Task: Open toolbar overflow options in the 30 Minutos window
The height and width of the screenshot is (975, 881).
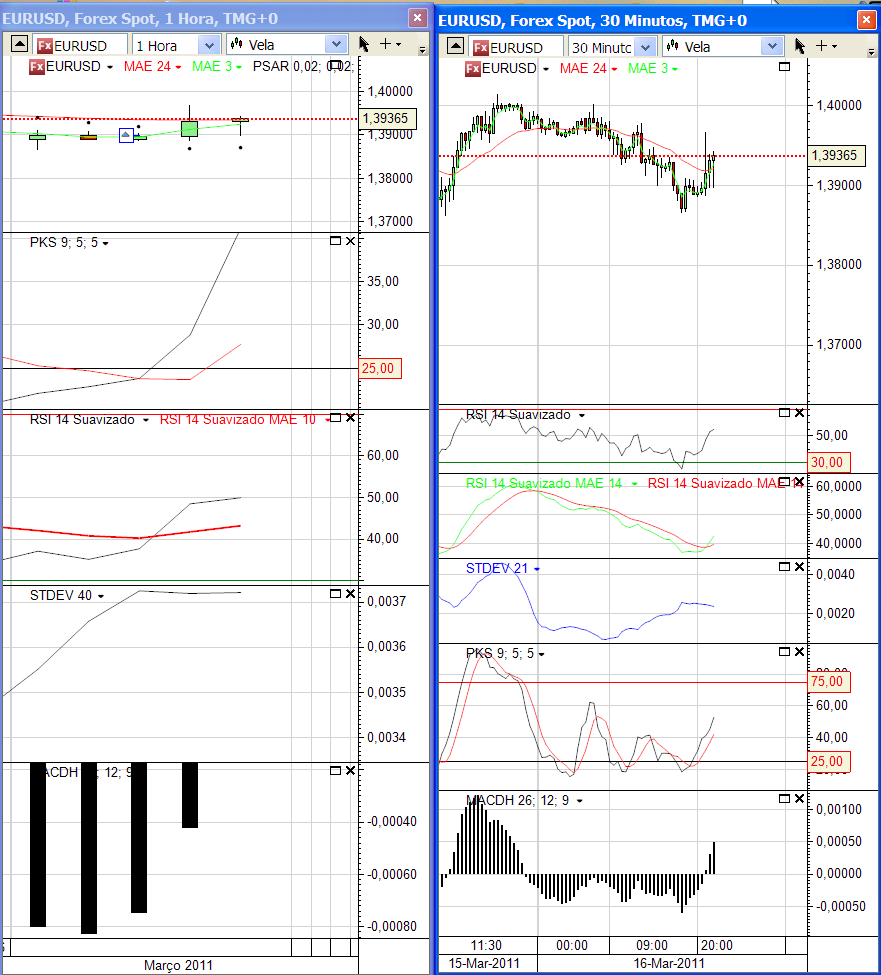Action: [871, 52]
